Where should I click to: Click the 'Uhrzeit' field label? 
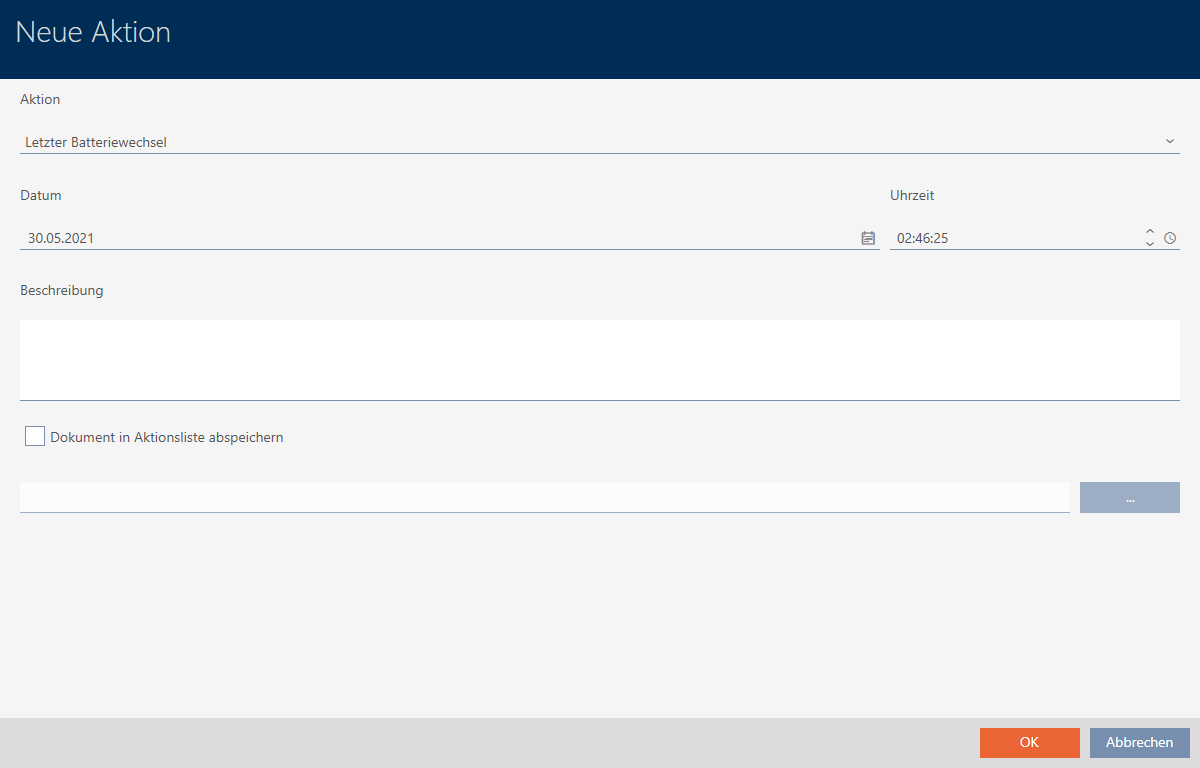[912, 195]
